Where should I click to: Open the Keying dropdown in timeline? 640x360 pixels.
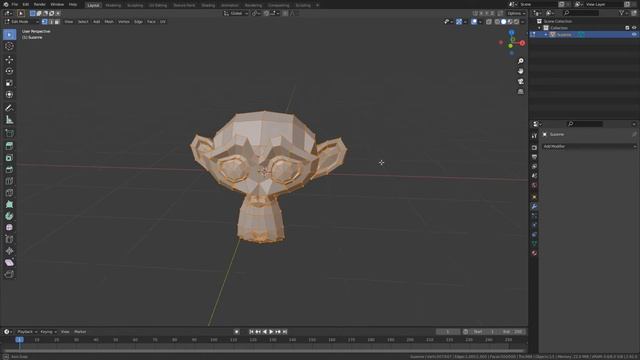coord(49,332)
